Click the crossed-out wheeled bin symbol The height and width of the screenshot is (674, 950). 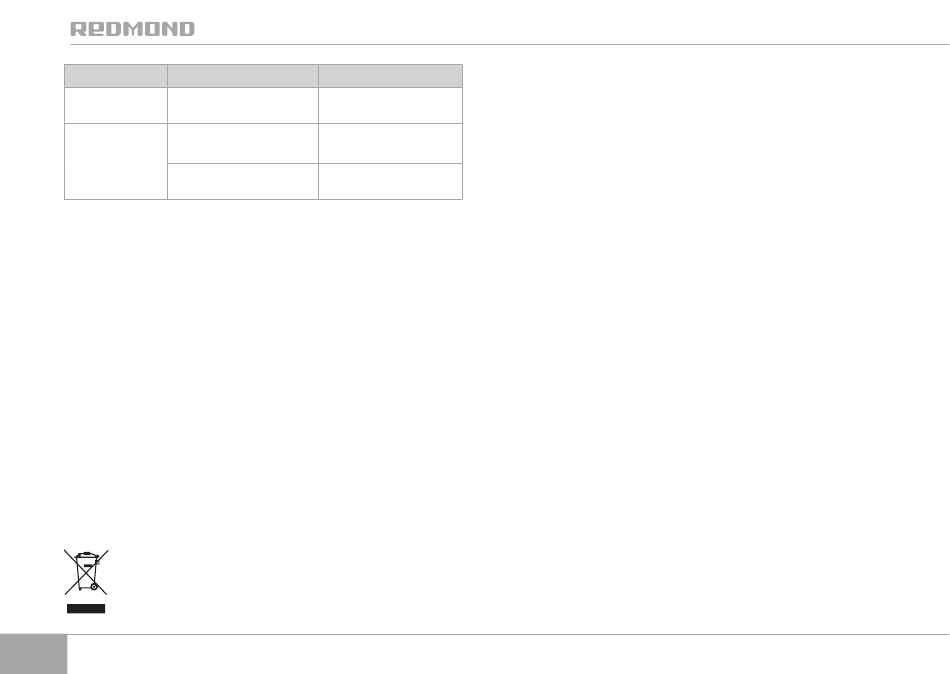click(86, 572)
